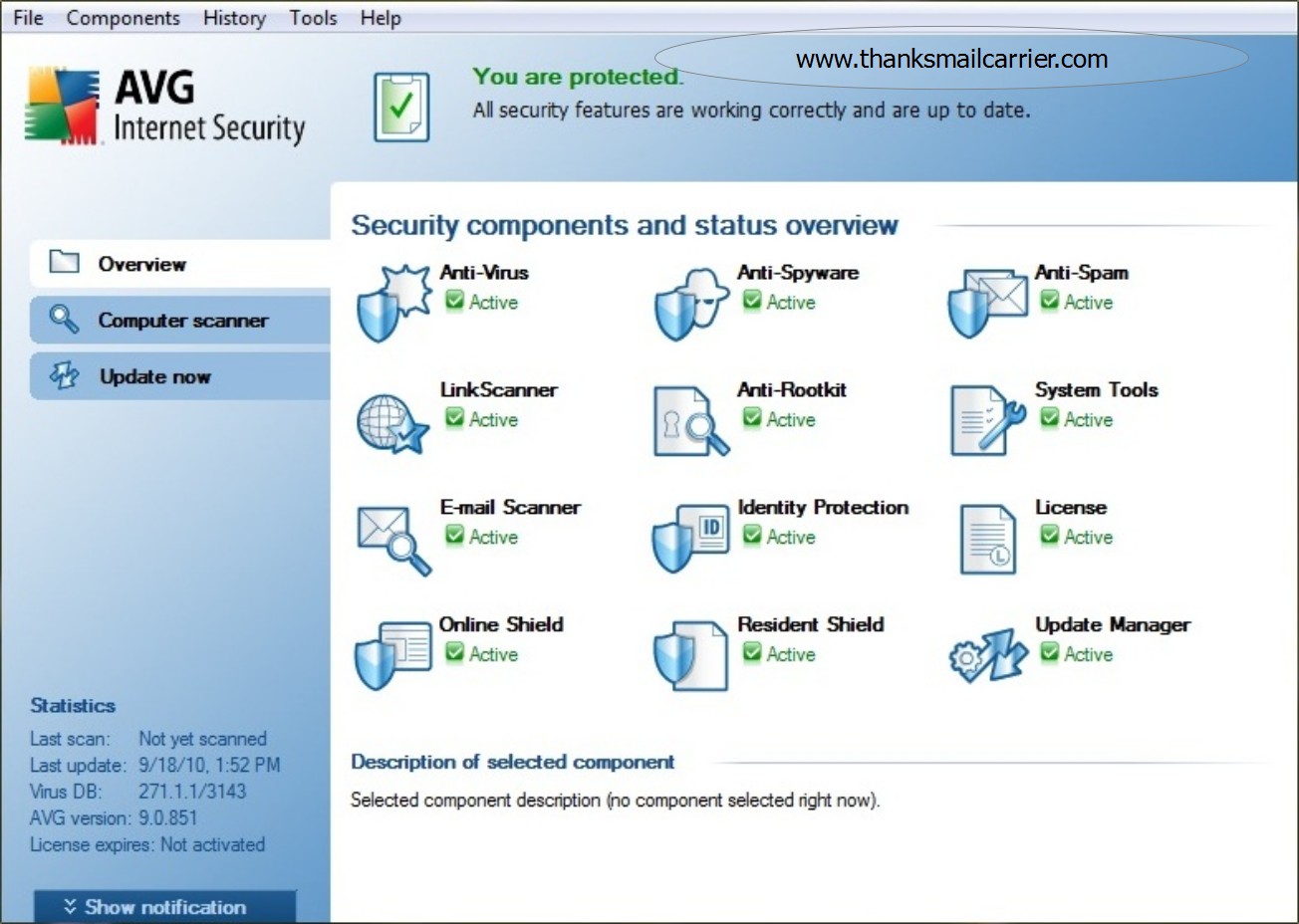This screenshot has width=1299, height=924.
Task: Open the History menu
Action: tap(233, 17)
